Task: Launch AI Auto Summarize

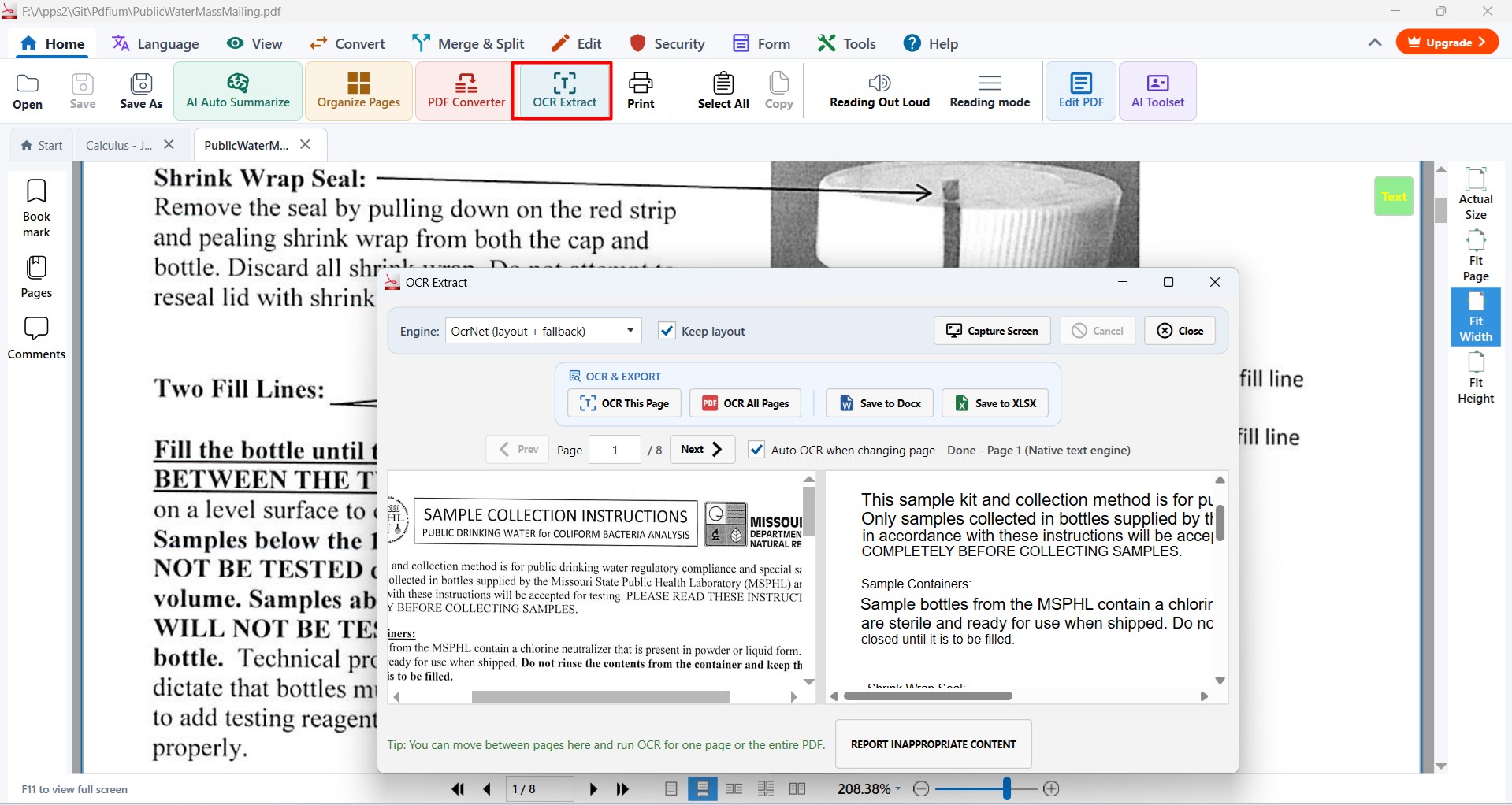Action: point(238,91)
